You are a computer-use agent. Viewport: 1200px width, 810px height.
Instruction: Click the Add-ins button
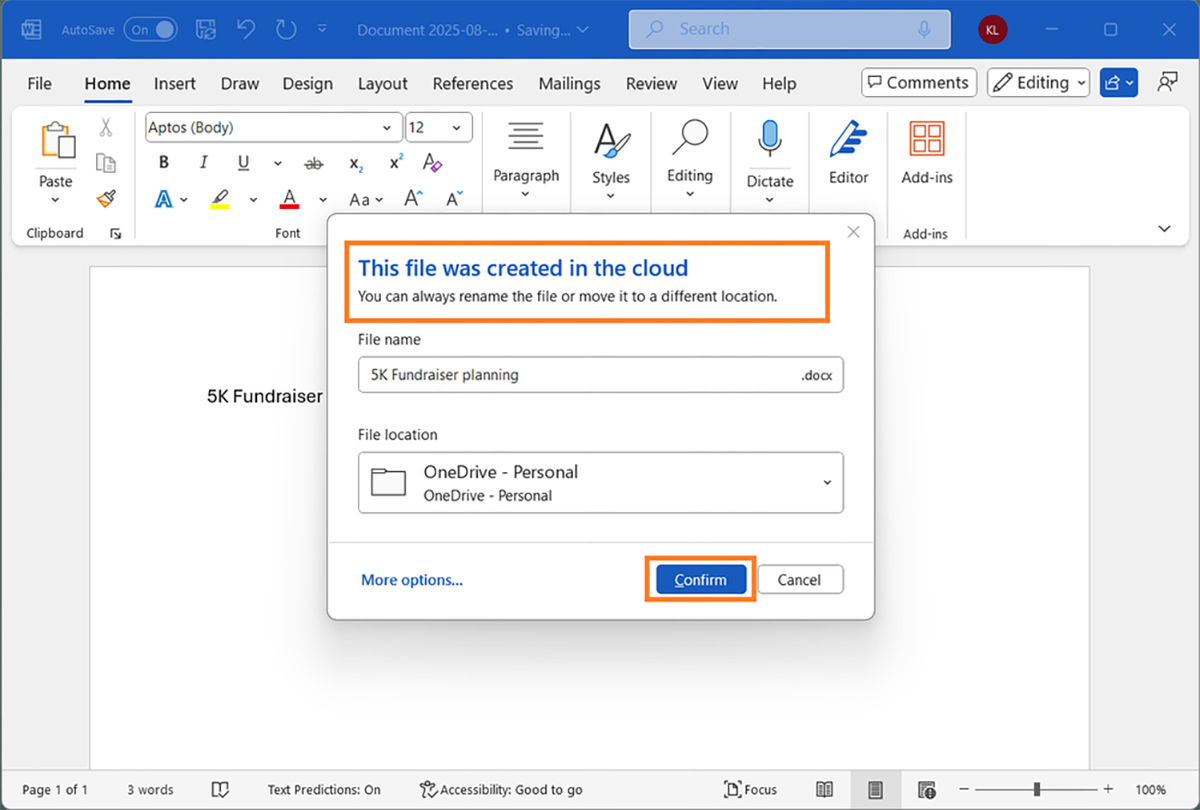(927, 153)
